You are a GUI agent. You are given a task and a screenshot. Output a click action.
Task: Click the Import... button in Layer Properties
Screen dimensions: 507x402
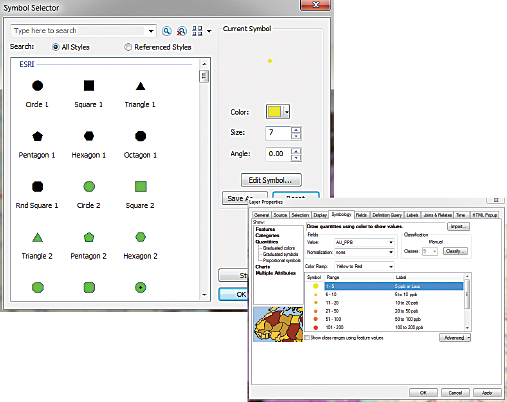pyautogui.click(x=458, y=227)
